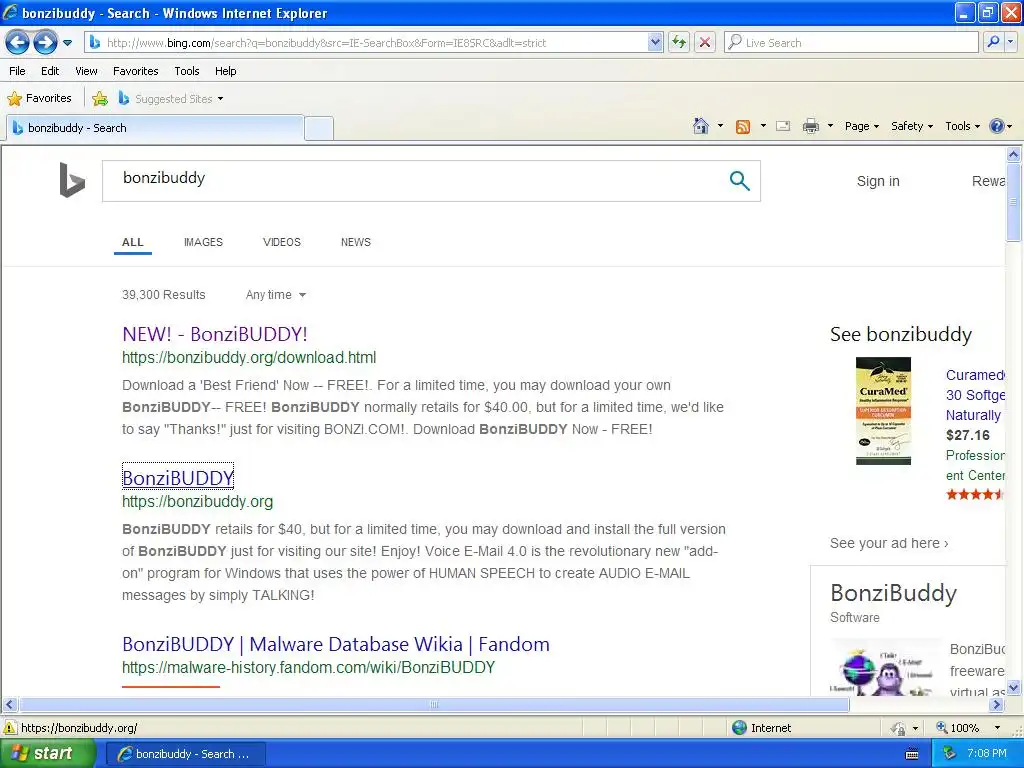
Task: Click the BonziBuddy purple gorilla thumbnail
Action: click(884, 669)
